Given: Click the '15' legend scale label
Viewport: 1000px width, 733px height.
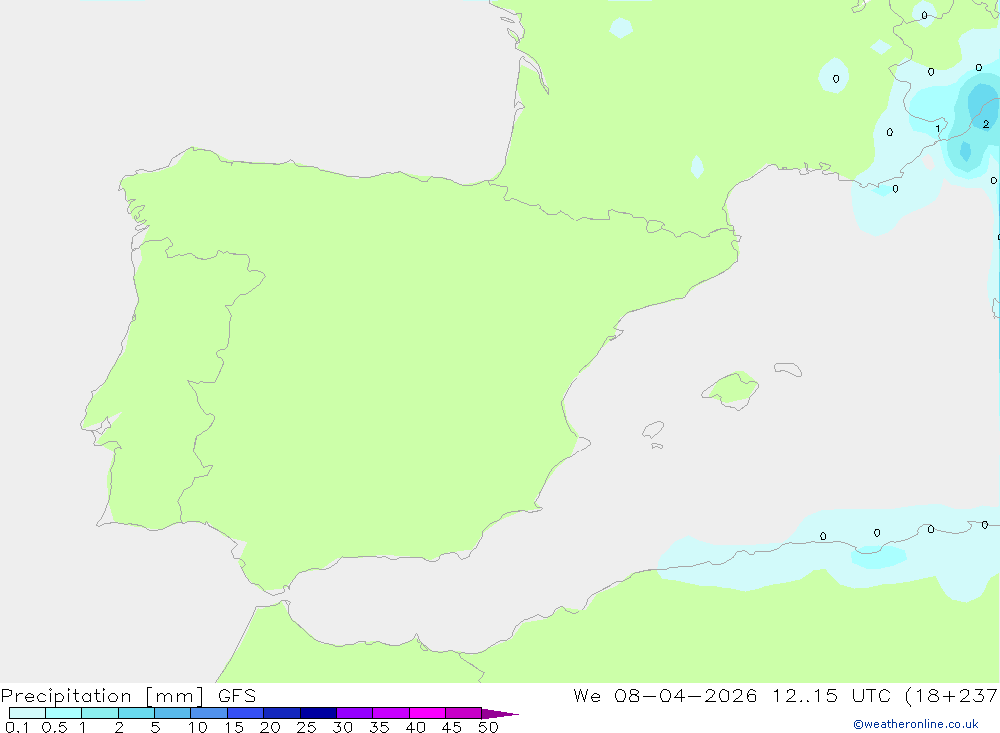Looking at the screenshot, I should [234, 727].
